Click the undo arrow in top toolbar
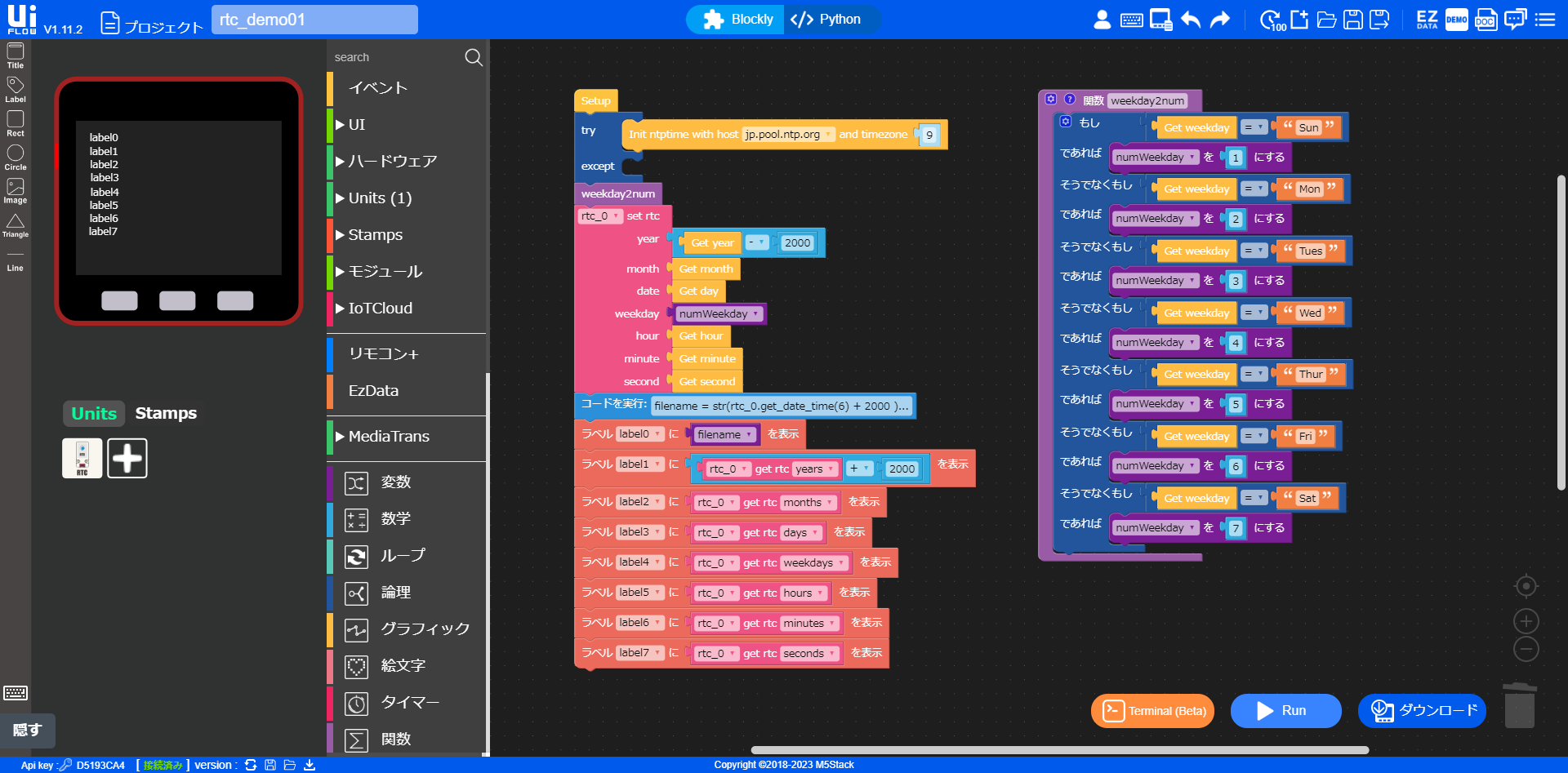This screenshot has width=1568, height=773. (x=1191, y=20)
